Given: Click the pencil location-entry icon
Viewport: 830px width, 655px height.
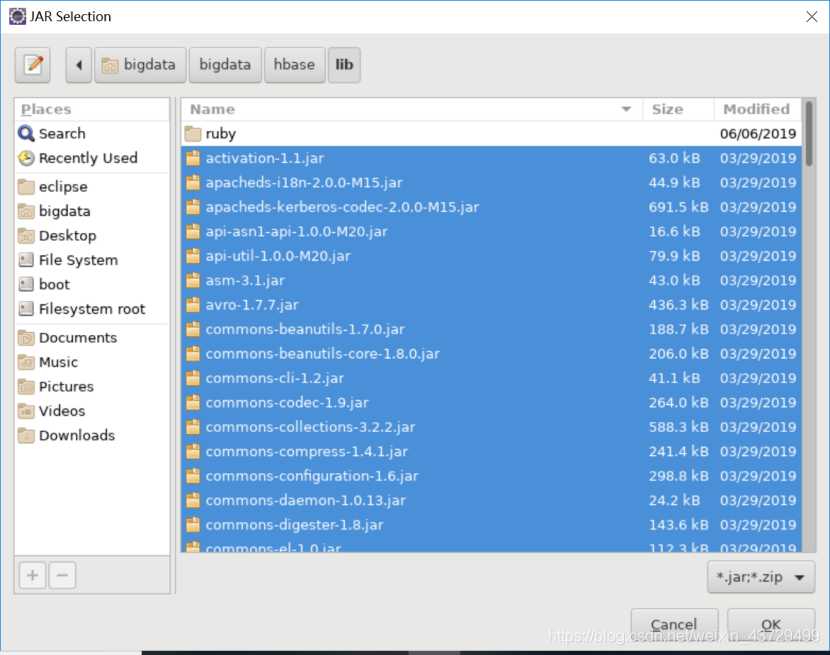Looking at the screenshot, I should click(32, 64).
